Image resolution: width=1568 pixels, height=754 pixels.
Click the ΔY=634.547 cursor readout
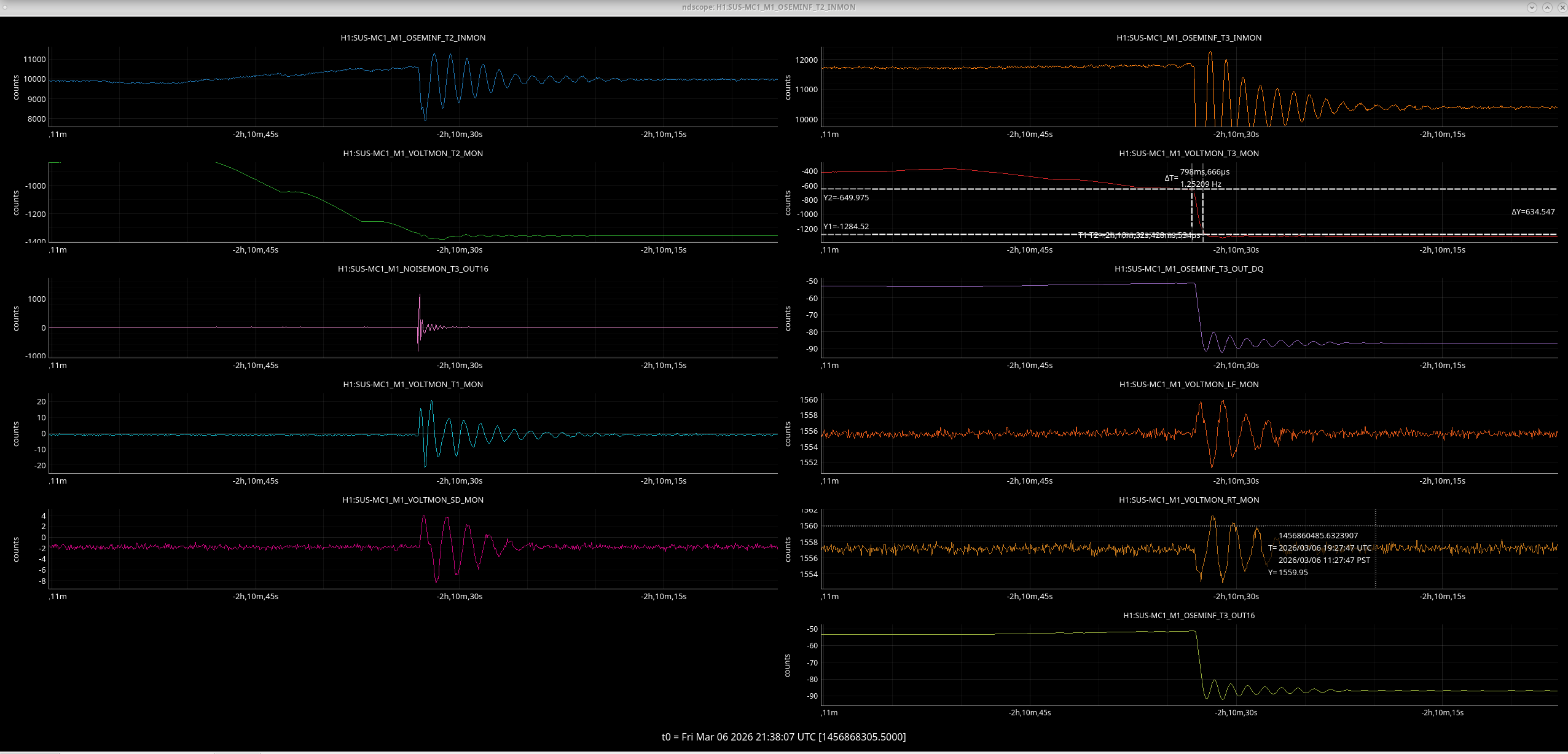[x=1533, y=212]
